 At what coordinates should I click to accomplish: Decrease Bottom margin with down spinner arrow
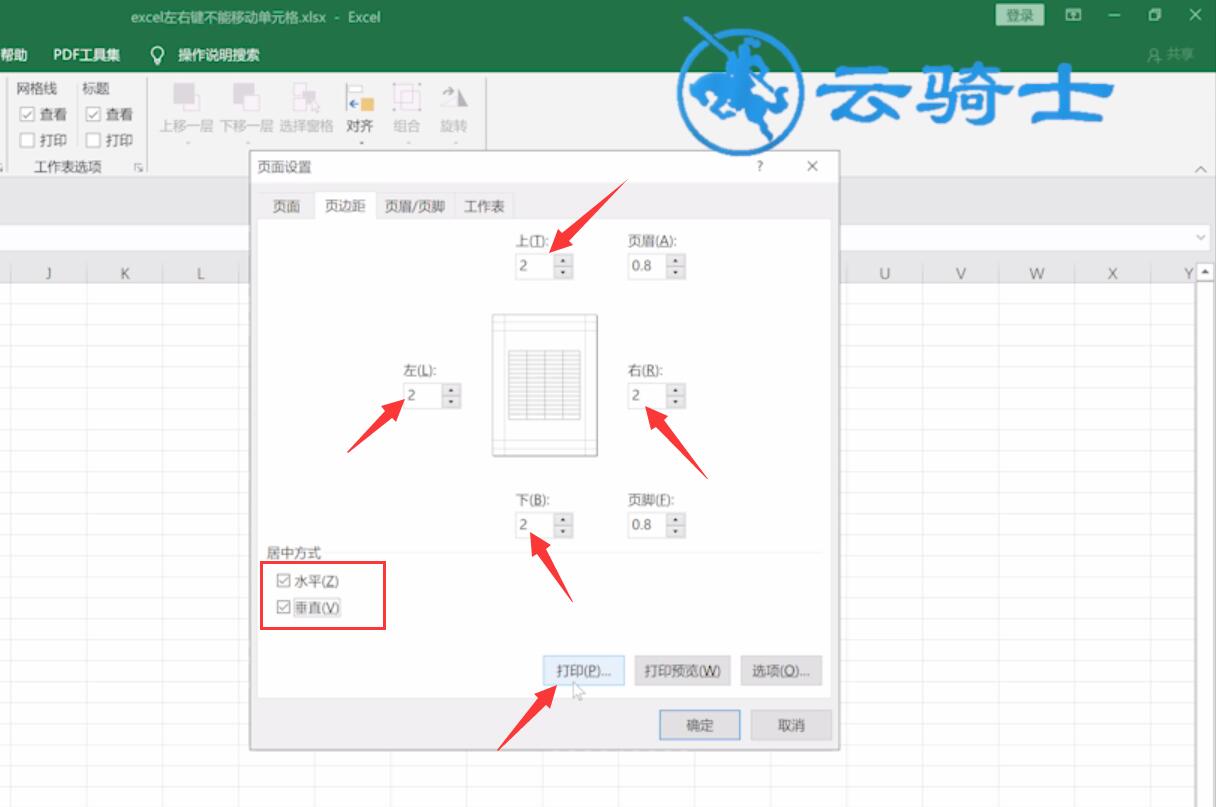pos(563,530)
